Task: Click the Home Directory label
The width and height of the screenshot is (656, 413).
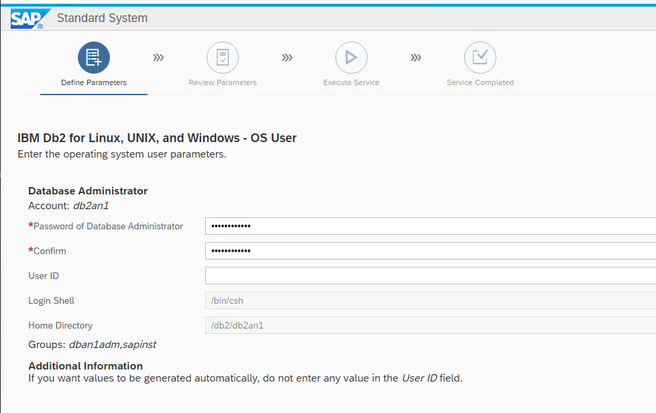Action: click(x=60, y=325)
